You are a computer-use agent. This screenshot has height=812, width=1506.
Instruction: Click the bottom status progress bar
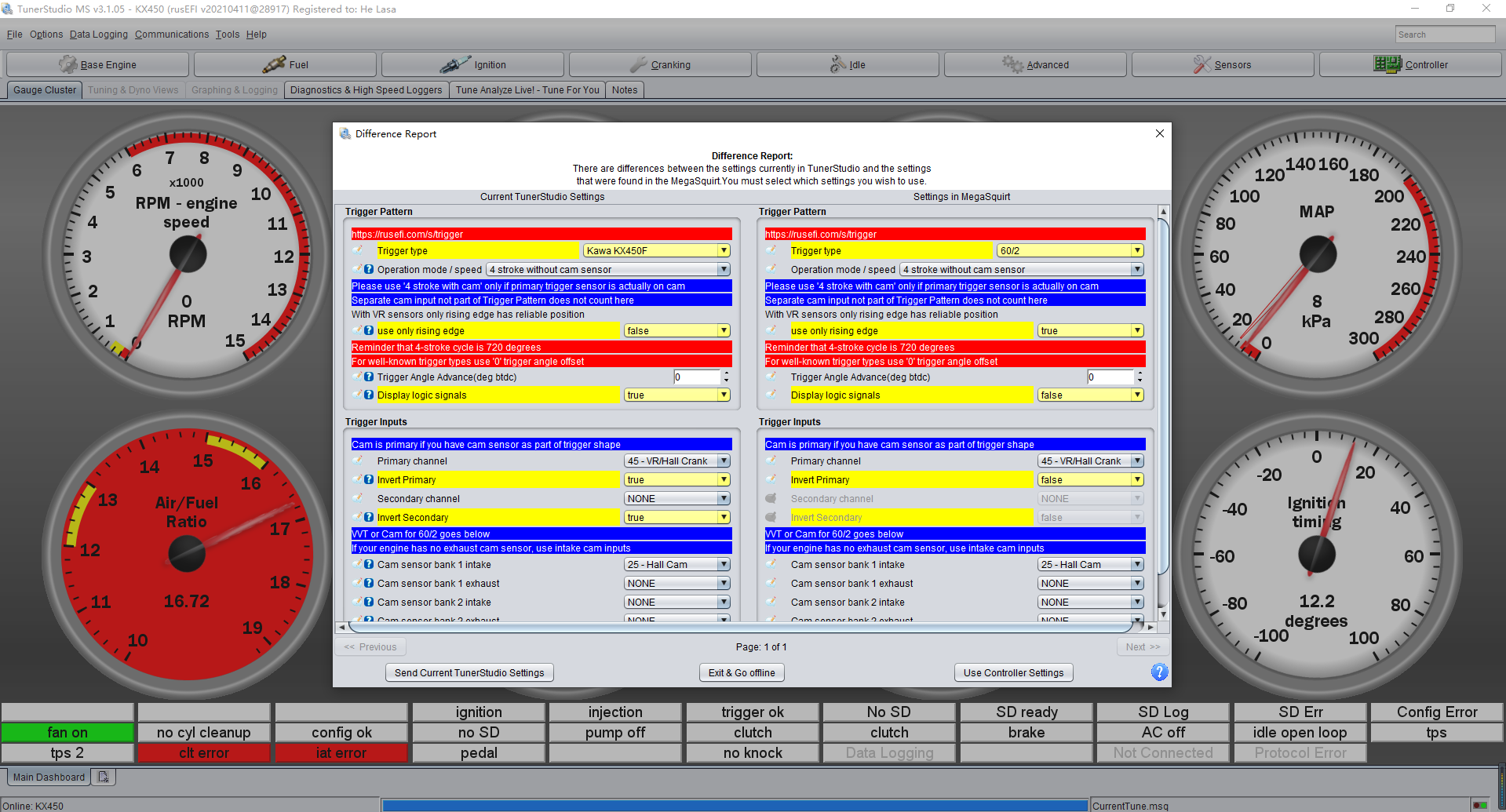pos(735,805)
